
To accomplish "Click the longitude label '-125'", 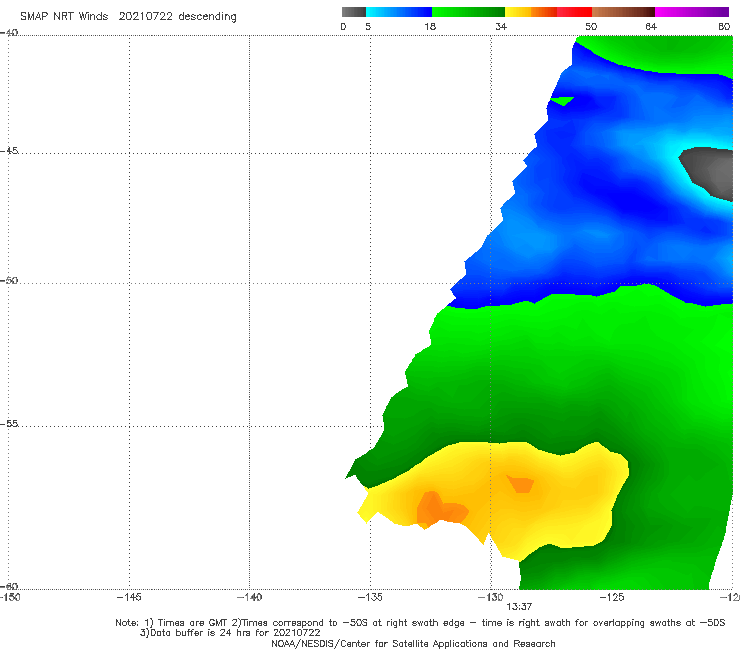I will click(612, 597).
